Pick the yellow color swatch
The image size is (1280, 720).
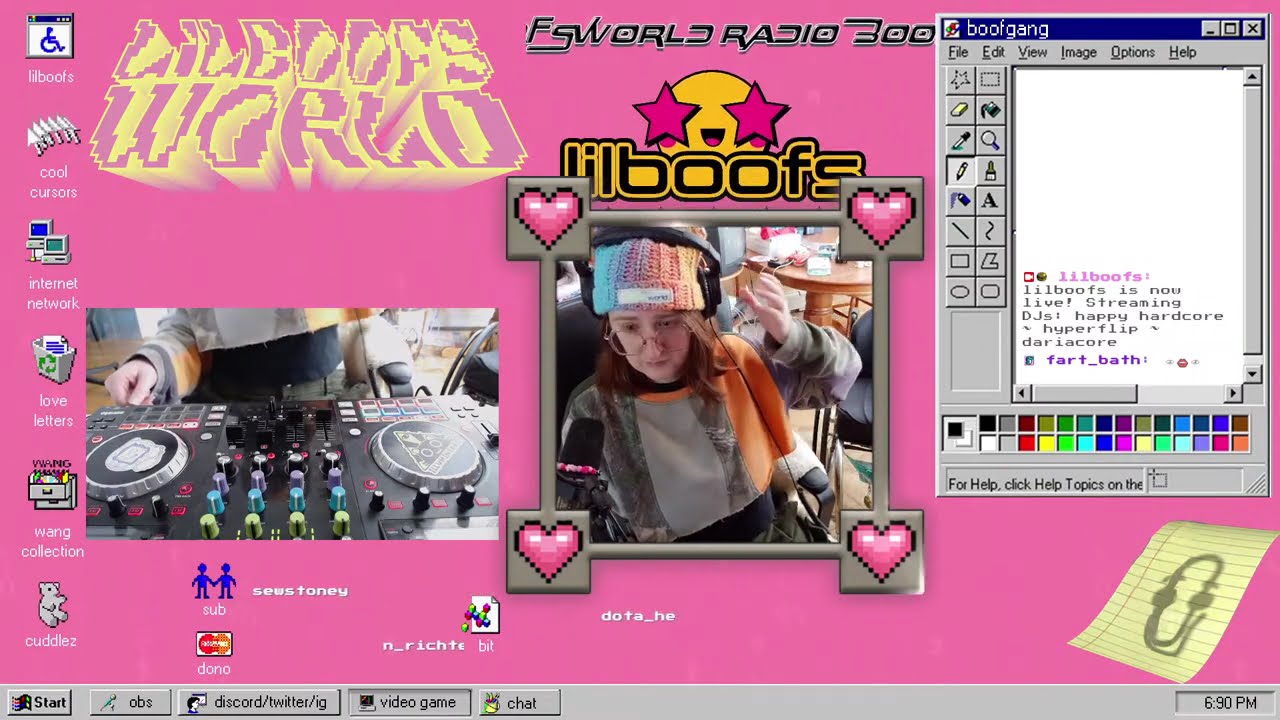(x=1046, y=443)
